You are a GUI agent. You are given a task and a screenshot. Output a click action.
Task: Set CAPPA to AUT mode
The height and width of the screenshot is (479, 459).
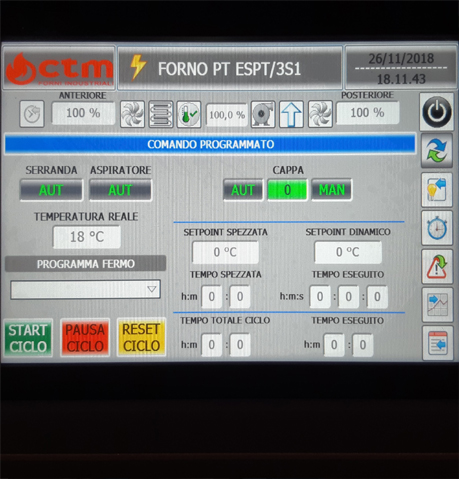pyautogui.click(x=243, y=190)
